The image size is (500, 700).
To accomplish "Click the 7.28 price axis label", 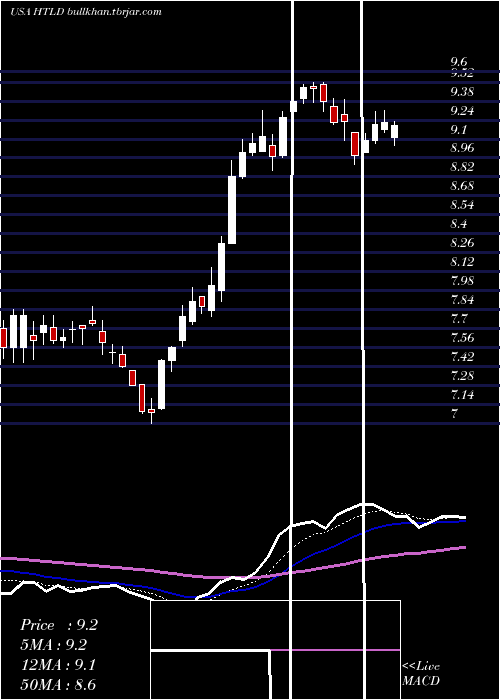I will click(462, 375).
